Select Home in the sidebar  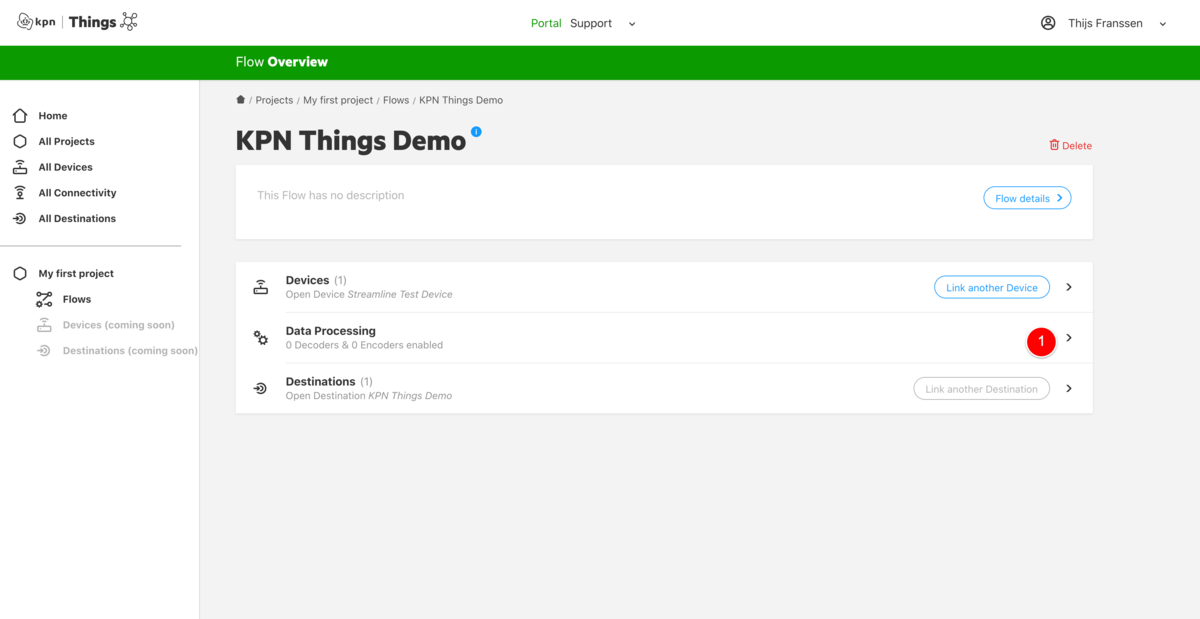pos(53,116)
